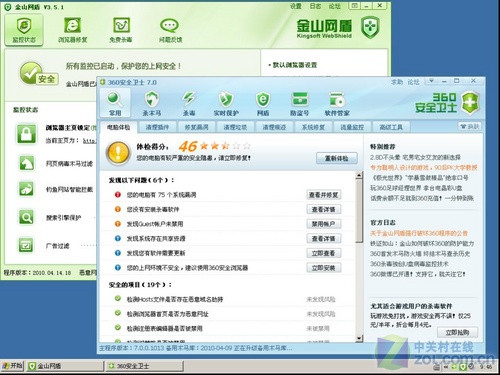Click magnifier icon for 搜索引擎保护
The height and width of the screenshot is (375, 500).
pyautogui.click(x=26, y=217)
